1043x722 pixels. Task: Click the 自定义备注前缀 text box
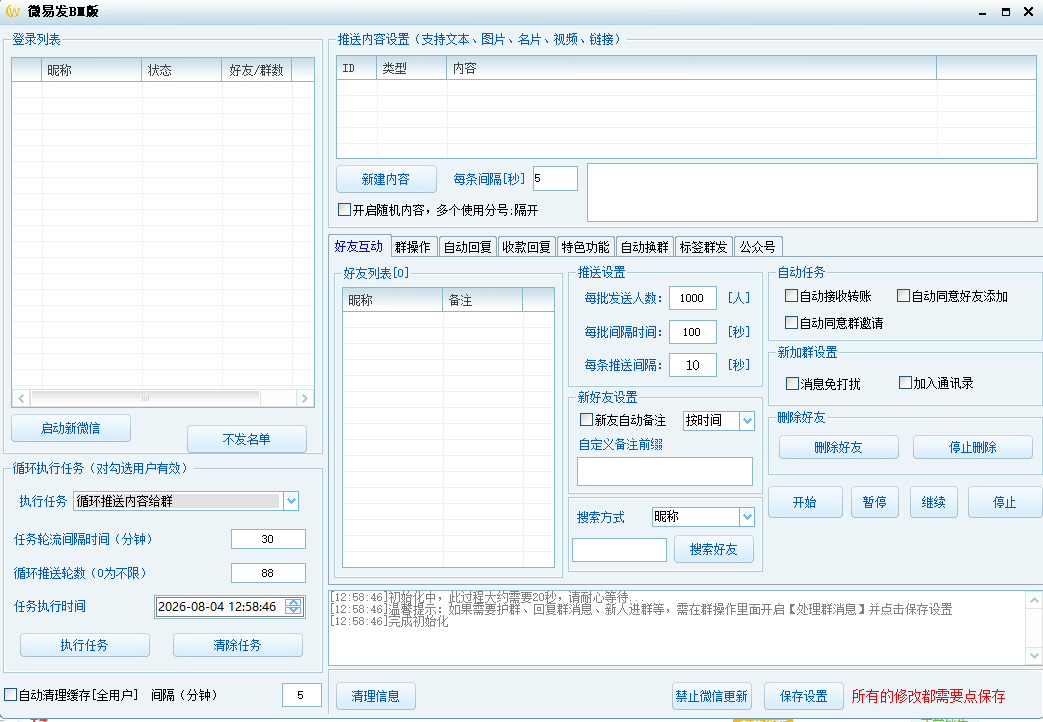pyautogui.click(x=665, y=471)
